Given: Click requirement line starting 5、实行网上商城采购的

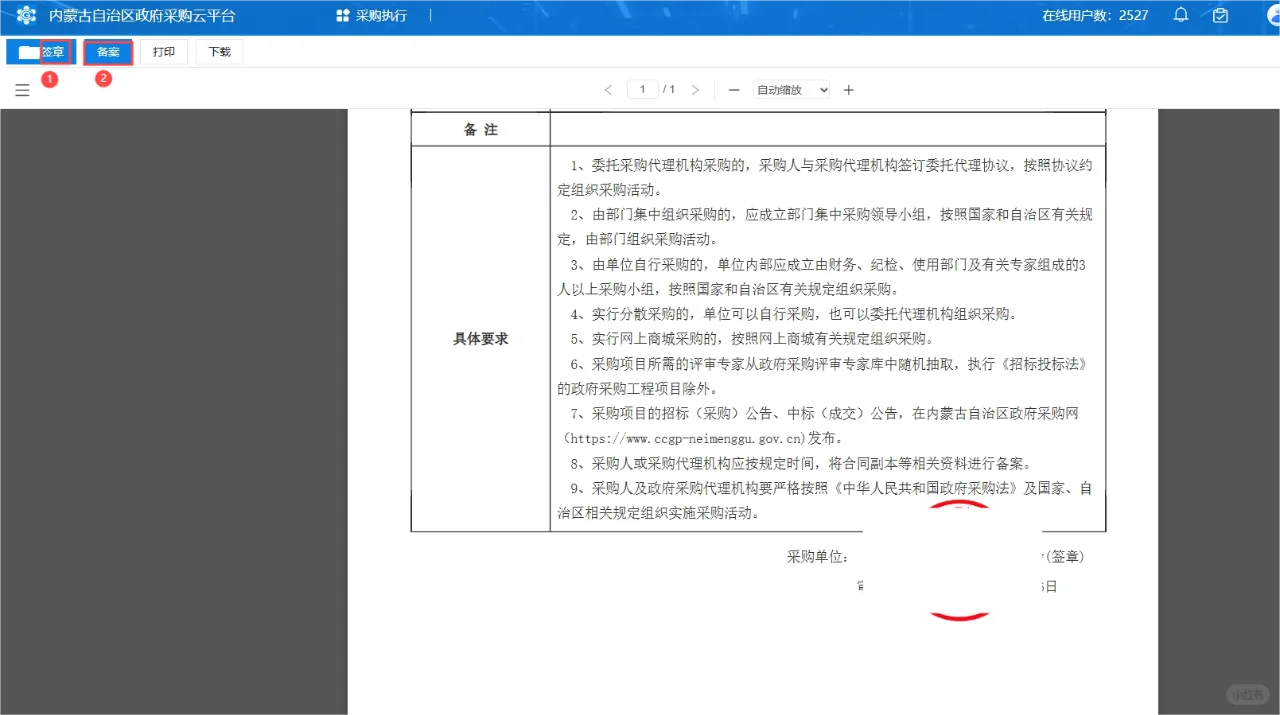Looking at the screenshot, I should pos(752,339).
